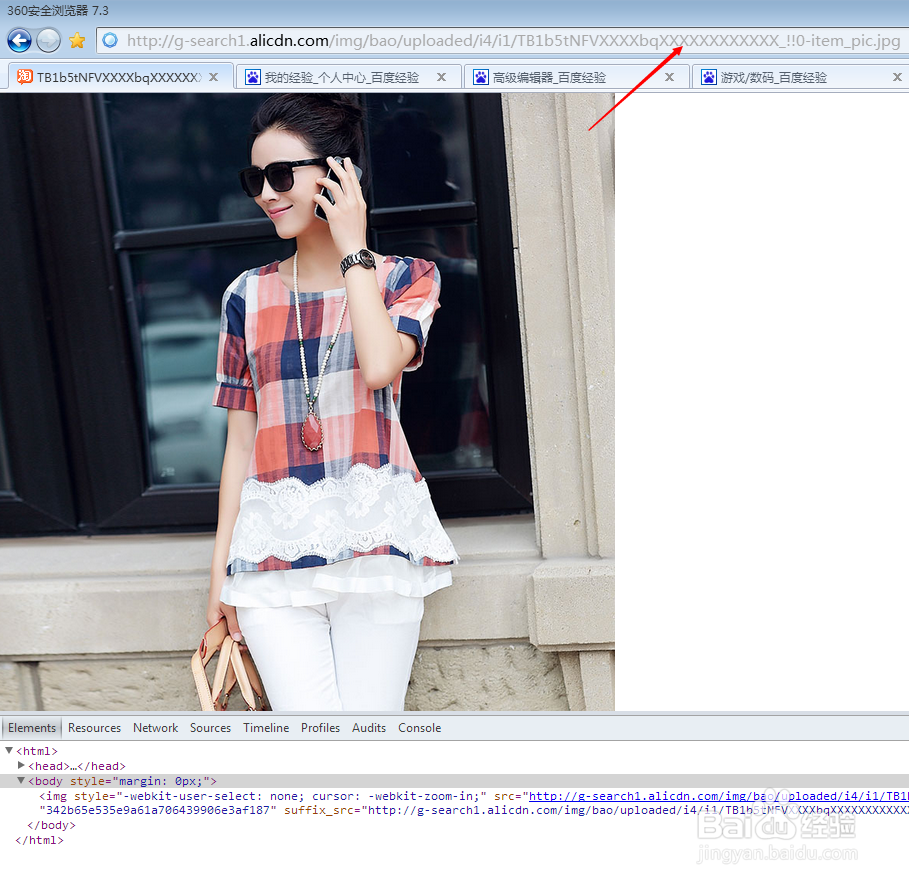Open the Timeline devtools panel

(266, 728)
